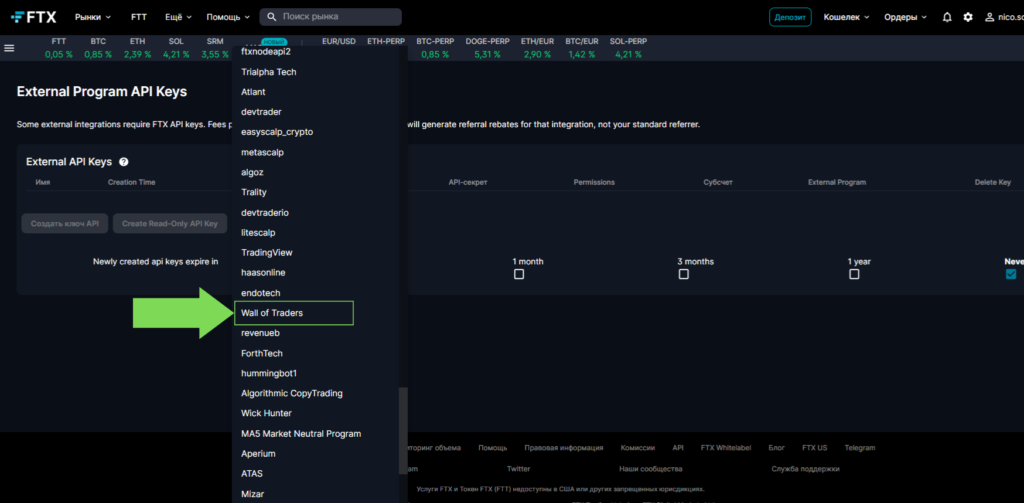
Task: Open the hamburger sidebar menu
Action: [10, 48]
